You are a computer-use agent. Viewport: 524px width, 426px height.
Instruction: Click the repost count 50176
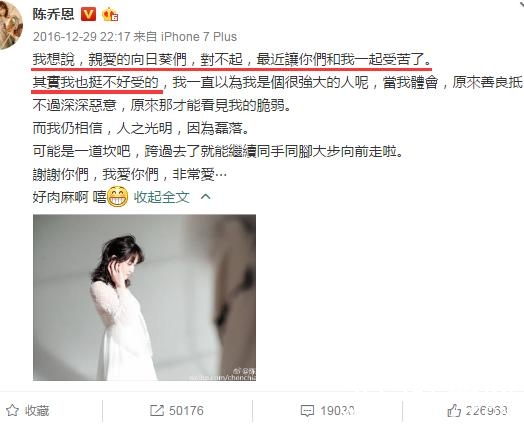pyautogui.click(x=186, y=411)
